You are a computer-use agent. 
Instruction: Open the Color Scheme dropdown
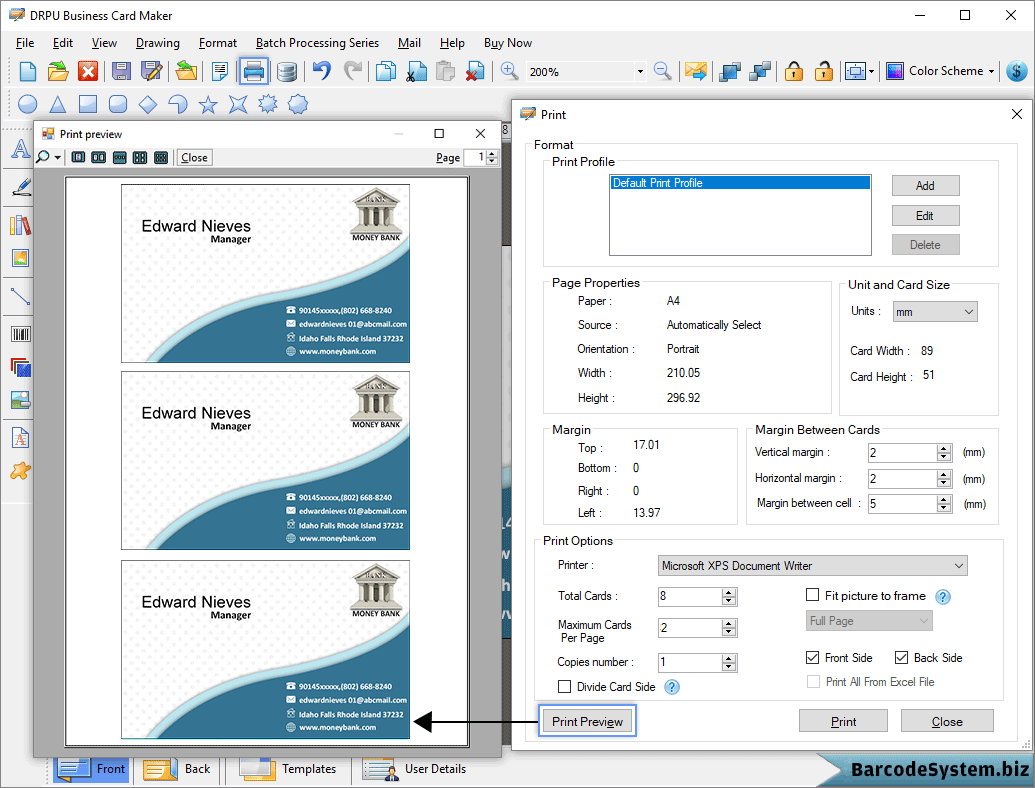(940, 71)
